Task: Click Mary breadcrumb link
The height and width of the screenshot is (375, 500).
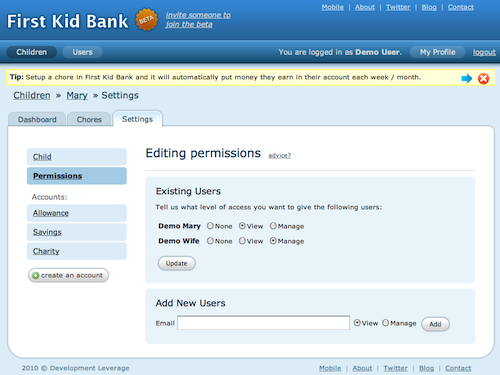Action: 77,95
